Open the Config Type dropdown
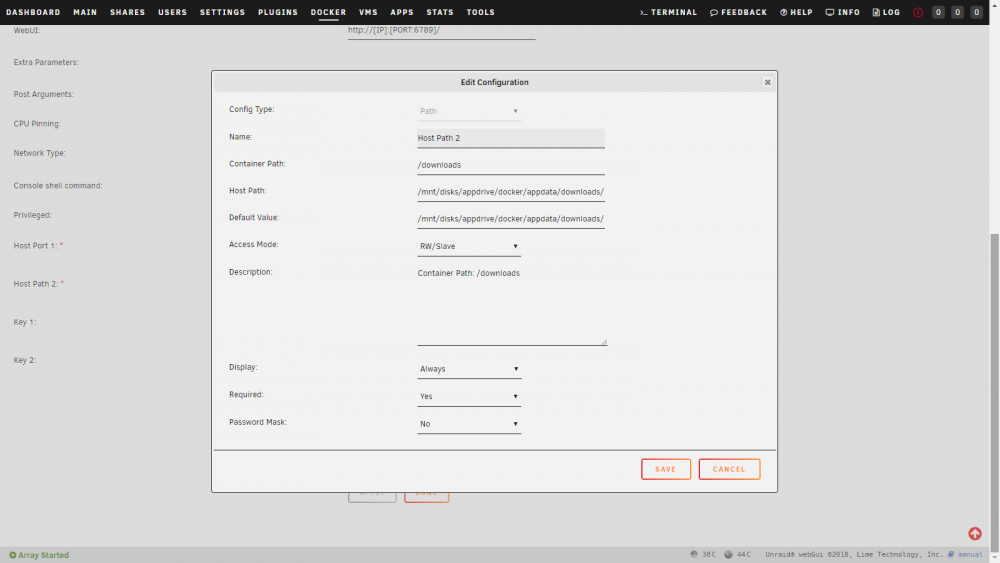This screenshot has height=563, width=1000. click(x=469, y=111)
